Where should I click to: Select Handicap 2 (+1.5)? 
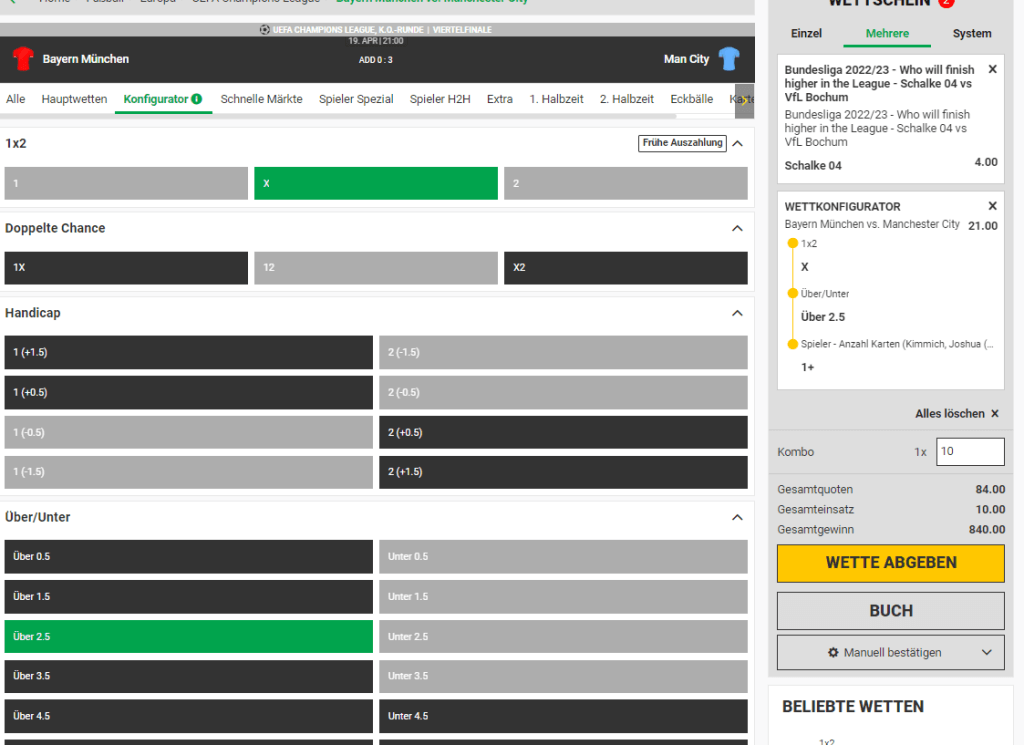point(564,472)
